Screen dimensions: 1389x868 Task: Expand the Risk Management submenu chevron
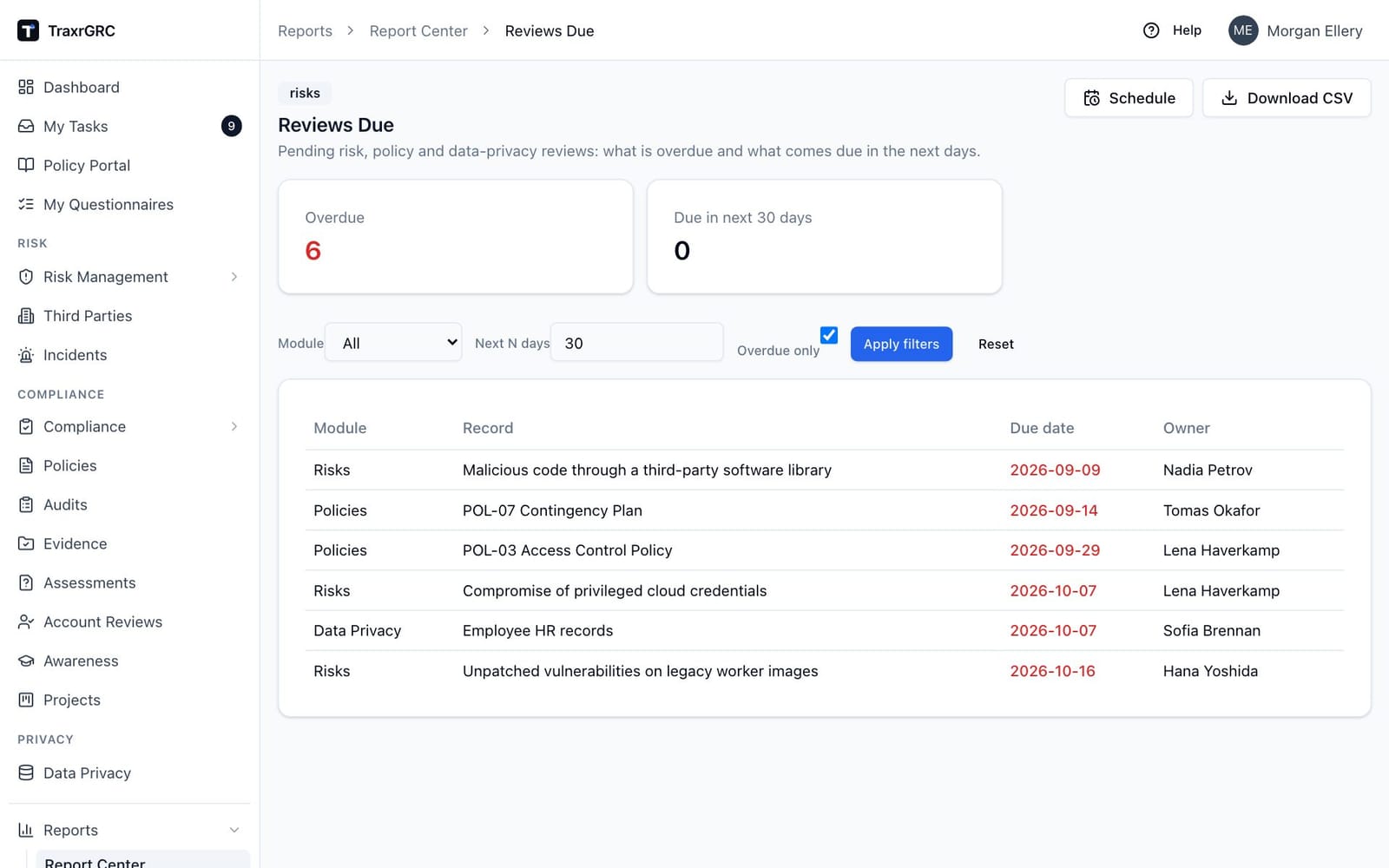click(x=234, y=277)
